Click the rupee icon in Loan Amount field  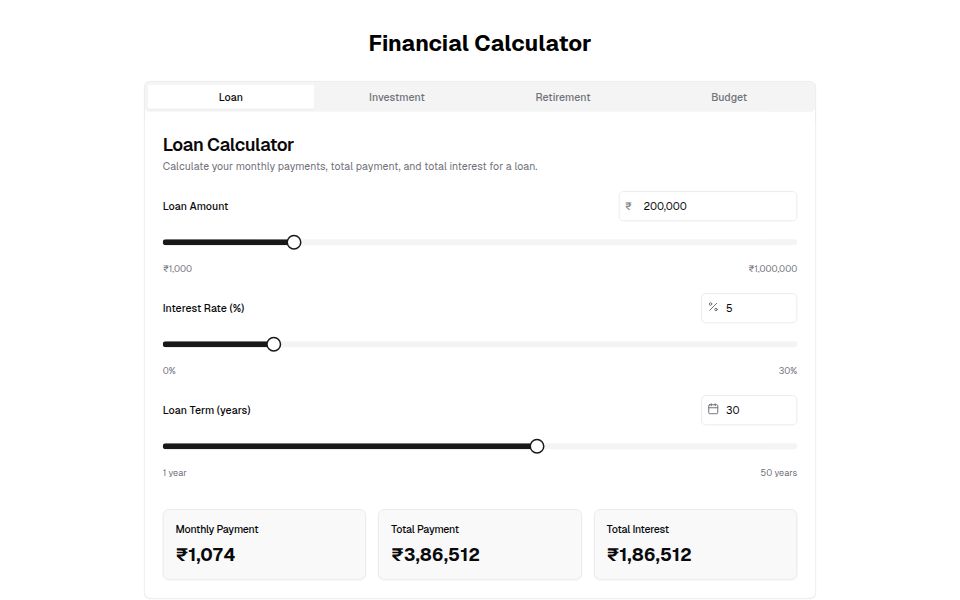pos(628,206)
